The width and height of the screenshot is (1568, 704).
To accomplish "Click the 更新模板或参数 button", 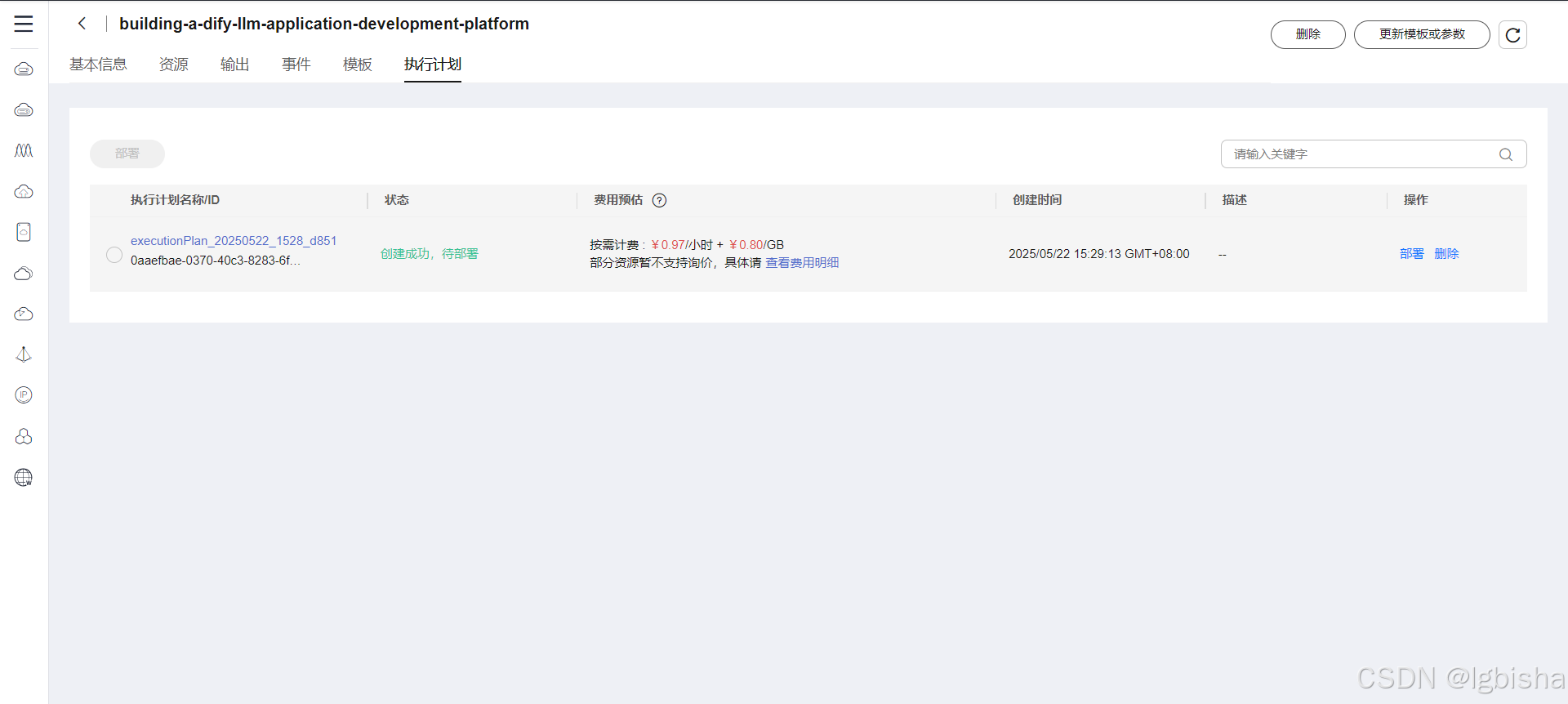I will (1422, 35).
